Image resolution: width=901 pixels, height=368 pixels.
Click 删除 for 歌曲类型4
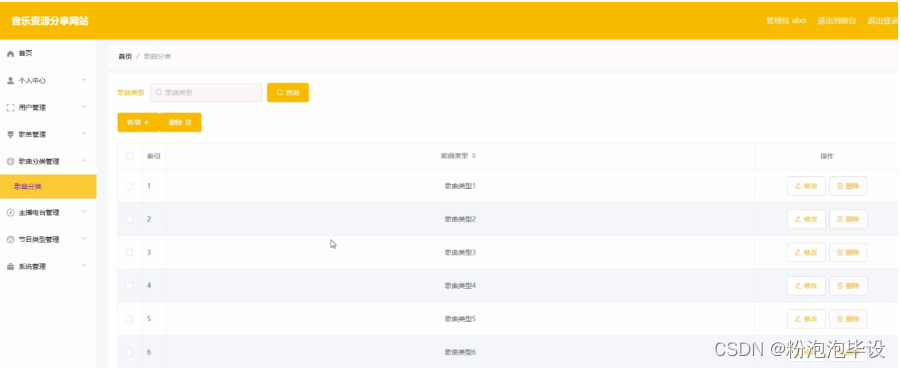(x=848, y=285)
